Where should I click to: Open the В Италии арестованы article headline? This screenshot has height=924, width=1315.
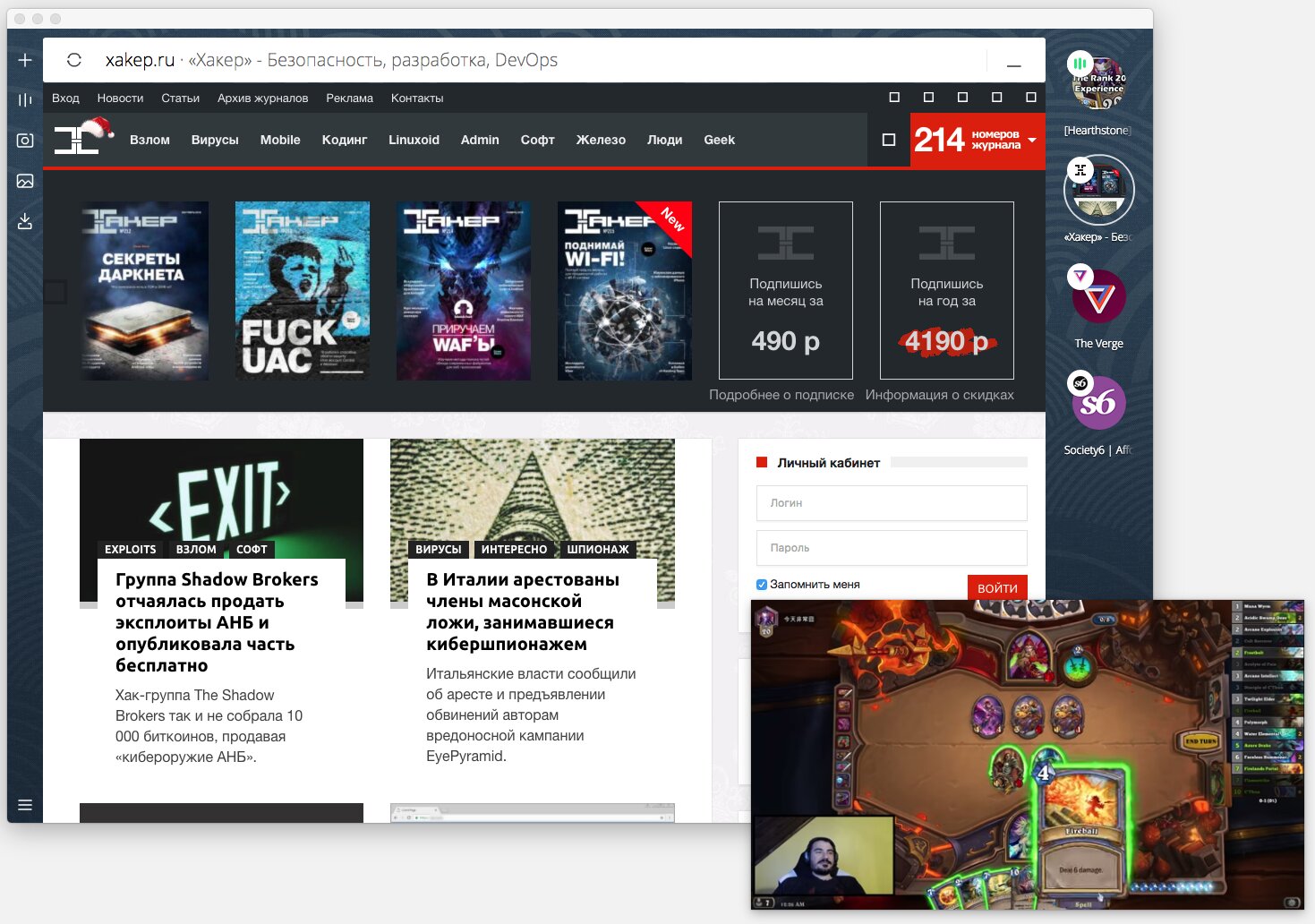pyautogui.click(x=523, y=612)
